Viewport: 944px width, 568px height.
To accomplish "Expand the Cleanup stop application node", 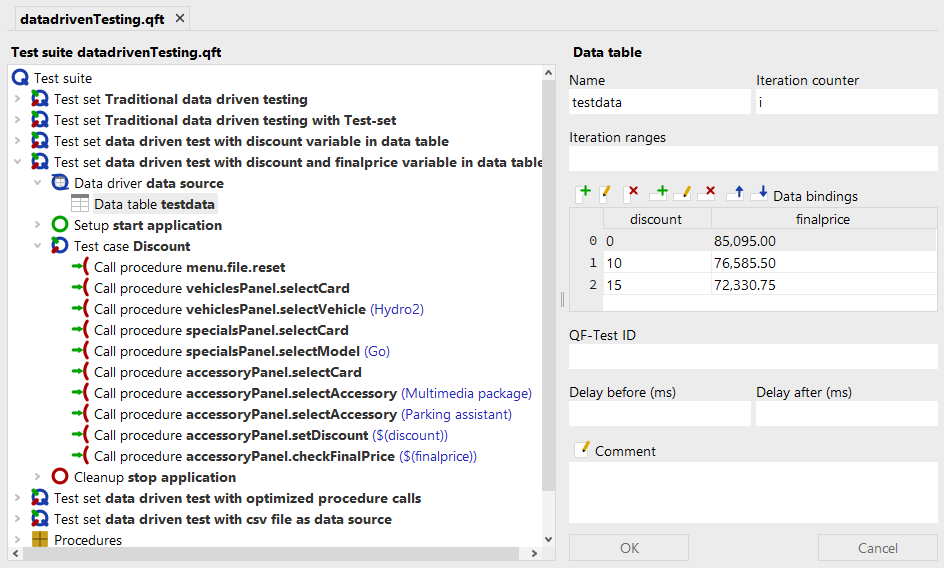I will [x=37, y=476].
